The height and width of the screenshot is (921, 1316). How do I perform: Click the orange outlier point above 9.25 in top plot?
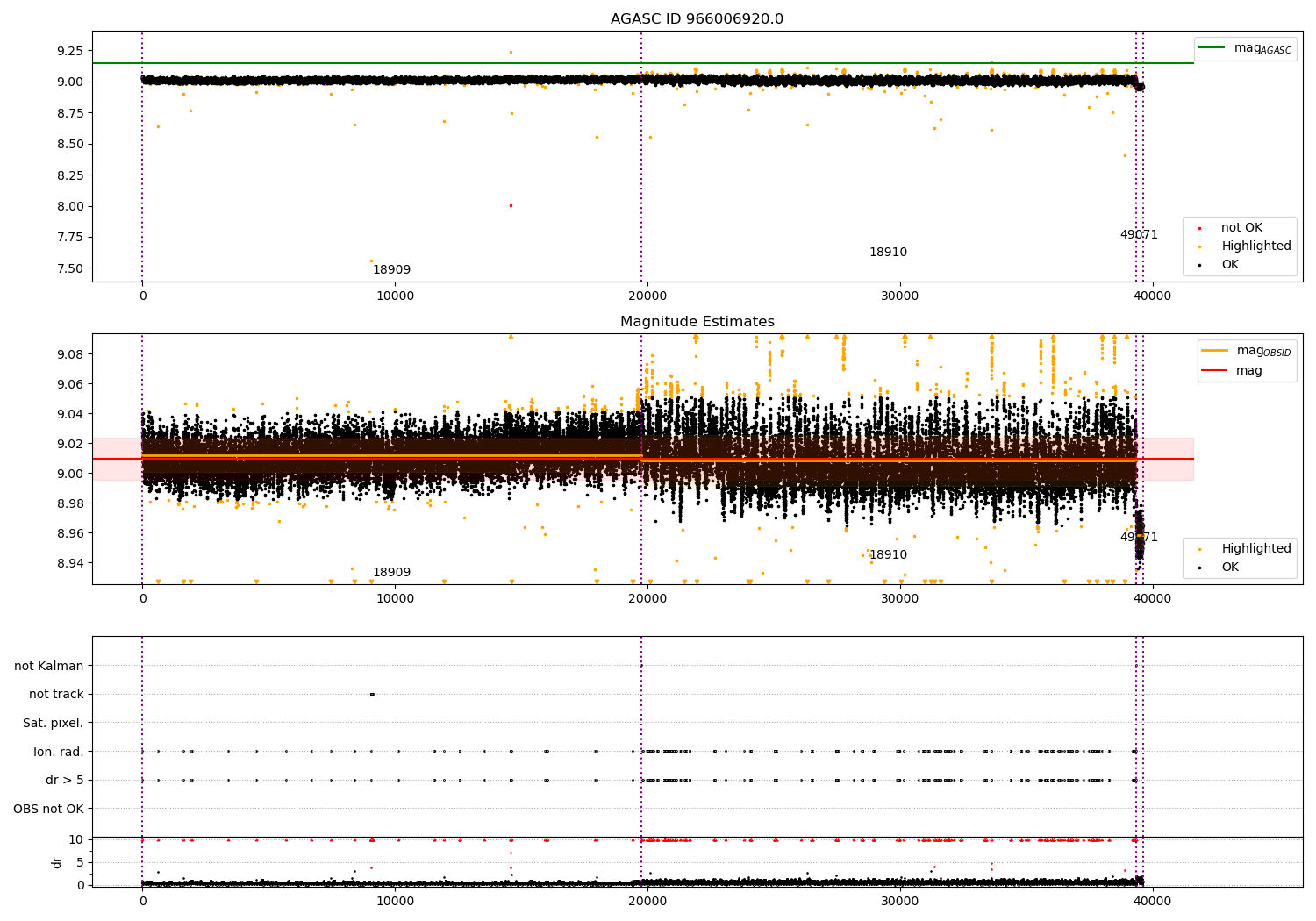pos(511,52)
